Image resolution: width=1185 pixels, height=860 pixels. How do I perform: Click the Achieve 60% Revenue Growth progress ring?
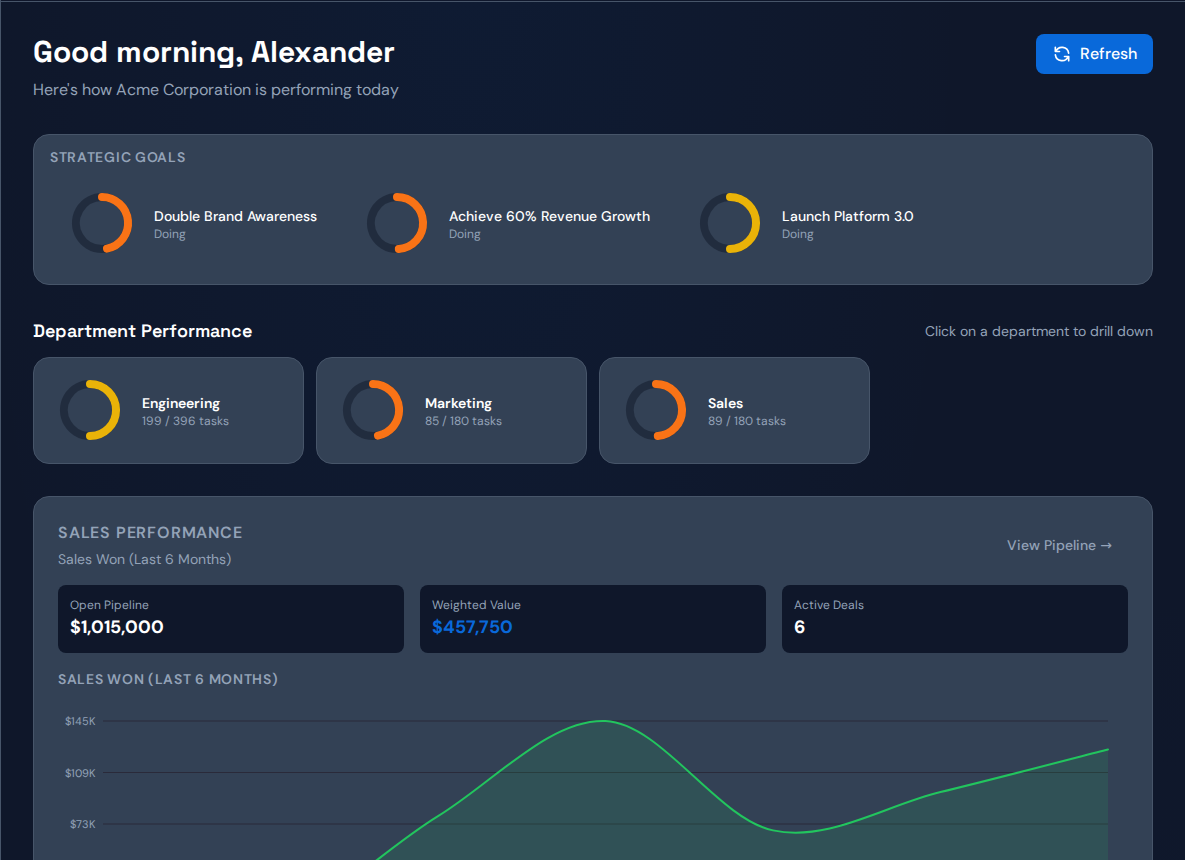pos(397,223)
